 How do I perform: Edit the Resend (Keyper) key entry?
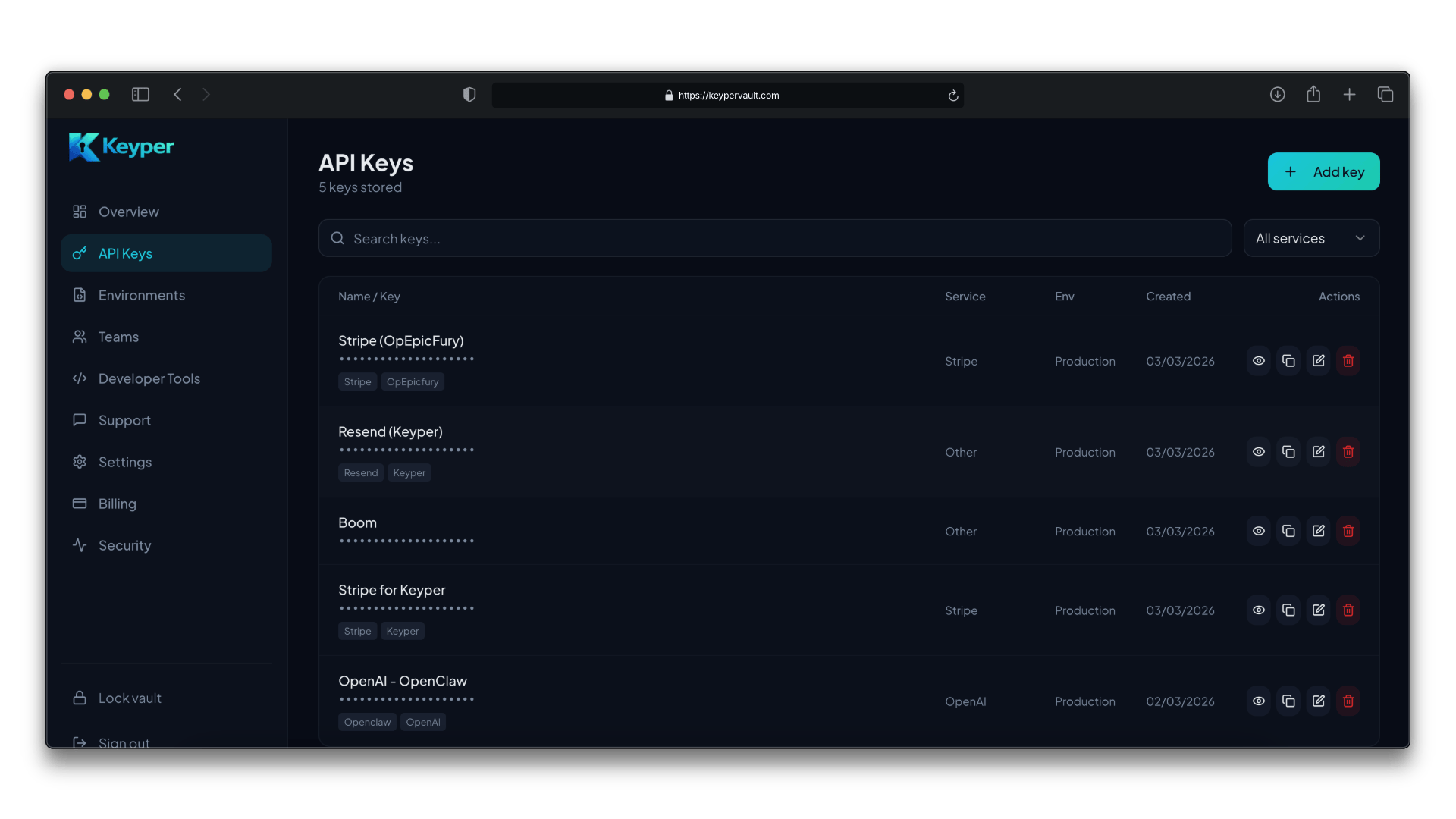(x=1319, y=452)
